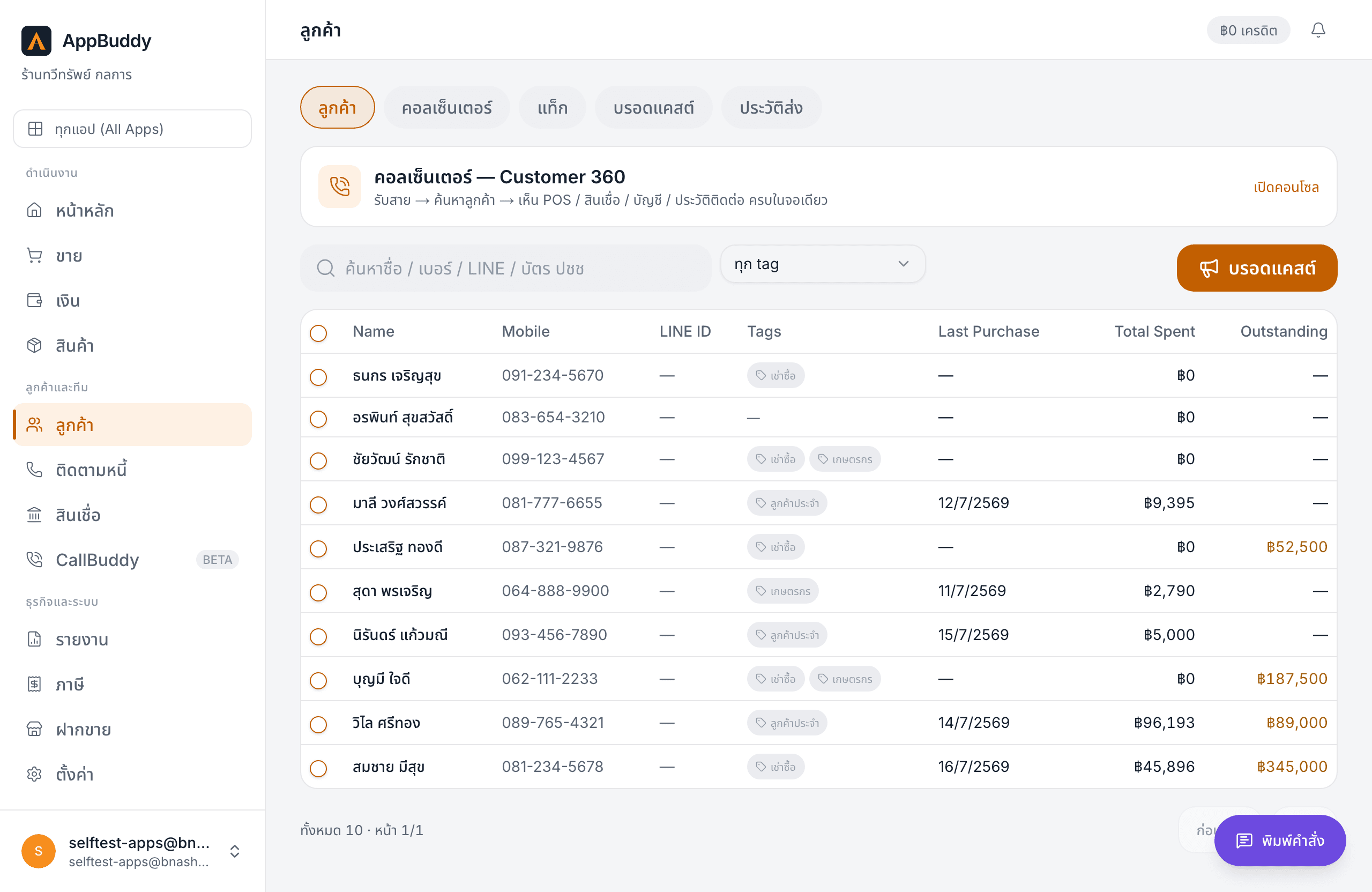Click mobile number 087-321-9876
The image size is (1372, 892).
pyautogui.click(x=552, y=547)
